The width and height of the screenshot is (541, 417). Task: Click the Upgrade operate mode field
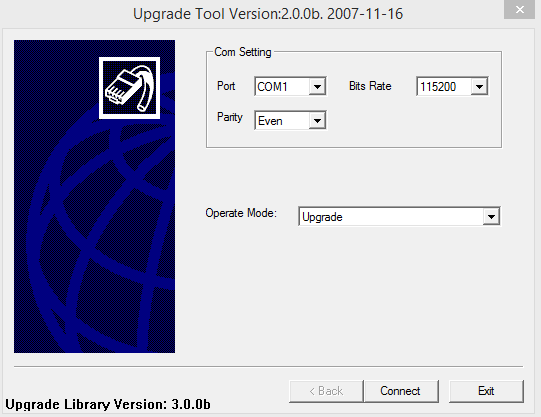[399, 217]
